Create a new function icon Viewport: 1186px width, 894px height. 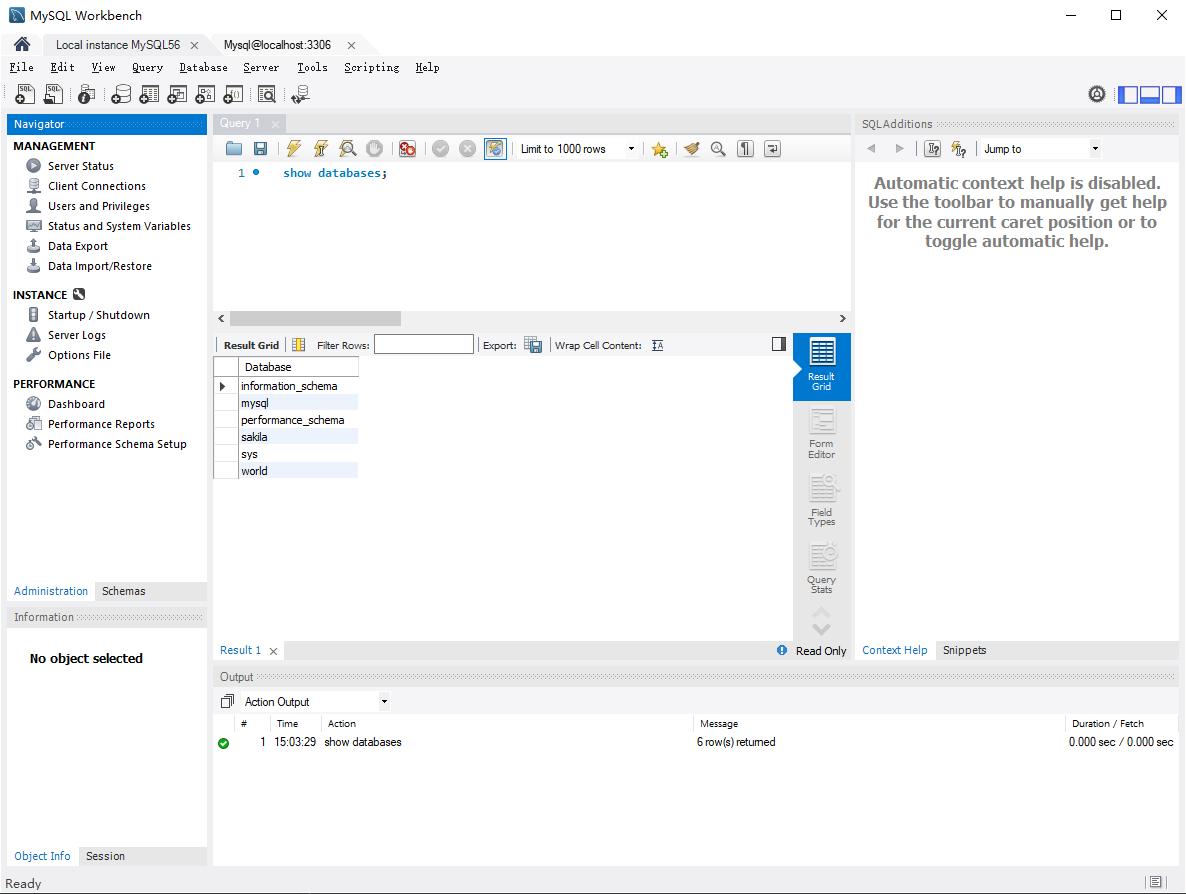[x=233, y=94]
